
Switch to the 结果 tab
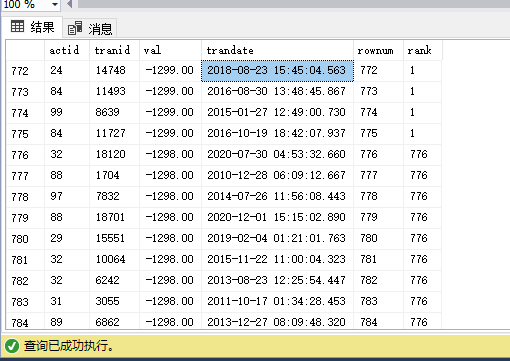32,27
